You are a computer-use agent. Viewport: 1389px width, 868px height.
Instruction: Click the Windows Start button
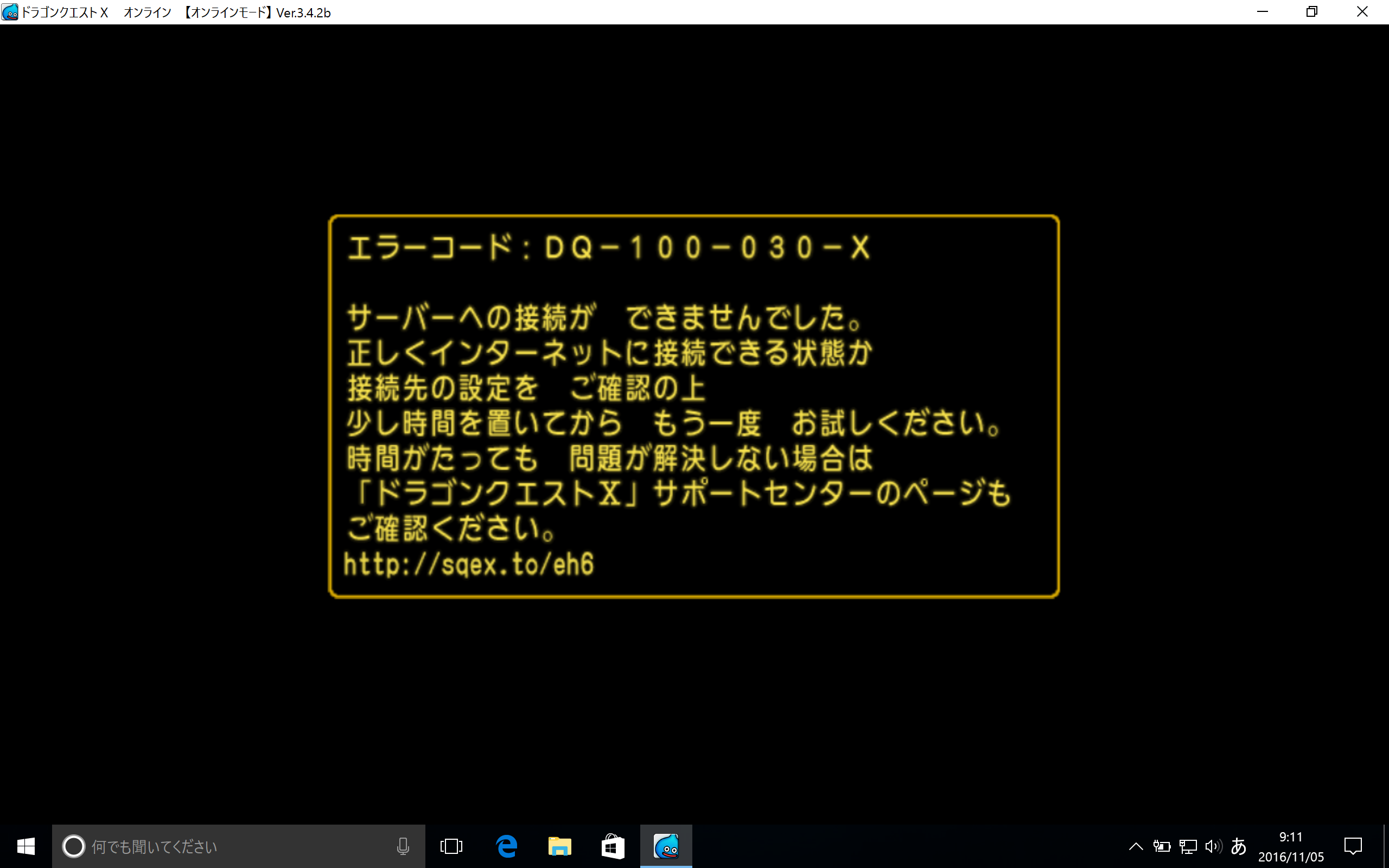click(x=26, y=846)
